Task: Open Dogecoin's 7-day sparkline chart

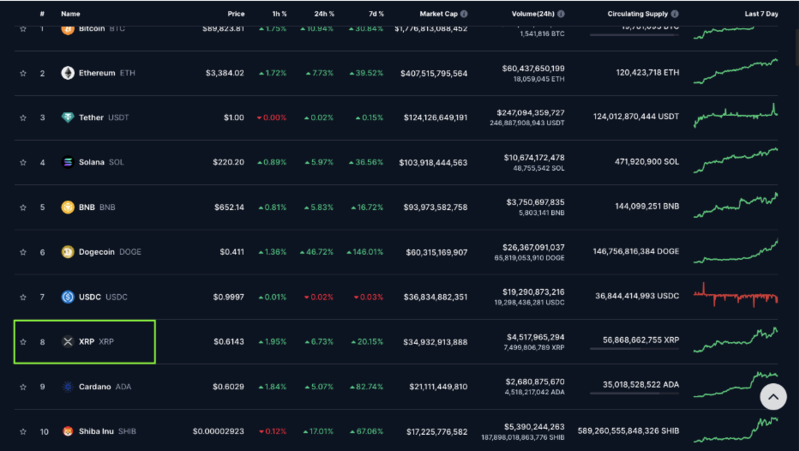Action: tap(735, 250)
